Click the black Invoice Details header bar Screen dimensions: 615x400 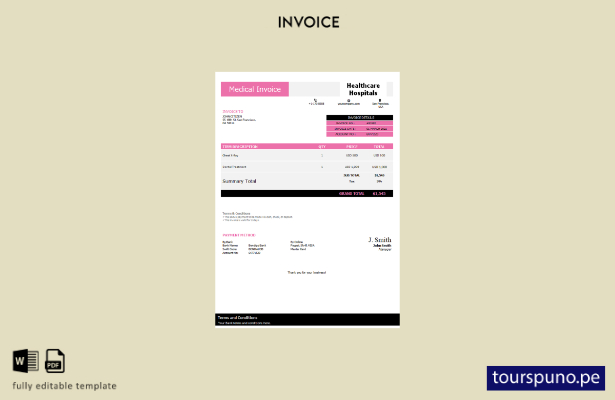360,117
